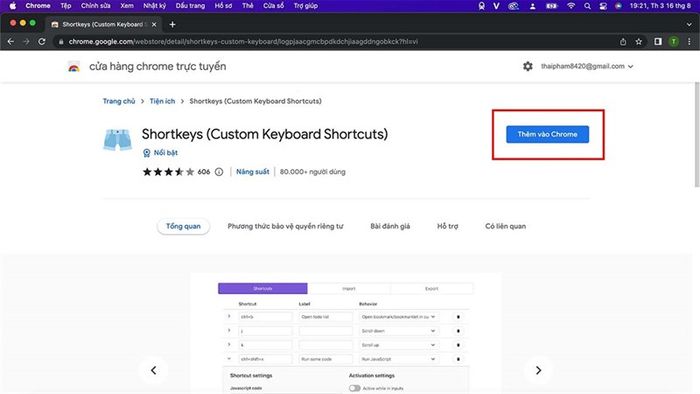
Task: Toggle the Active while in inputs switch
Action: tap(354, 388)
